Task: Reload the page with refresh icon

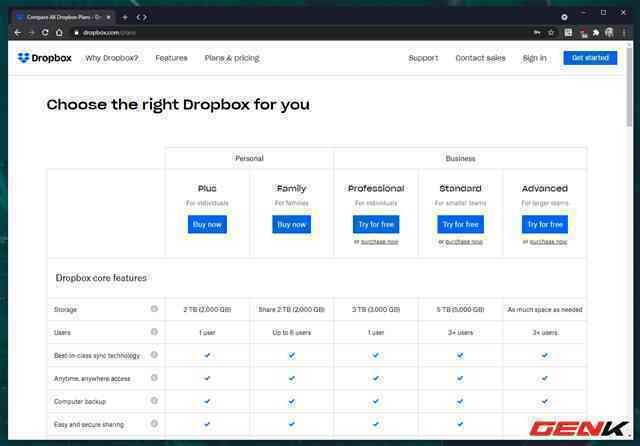Action: pyautogui.click(x=45, y=33)
